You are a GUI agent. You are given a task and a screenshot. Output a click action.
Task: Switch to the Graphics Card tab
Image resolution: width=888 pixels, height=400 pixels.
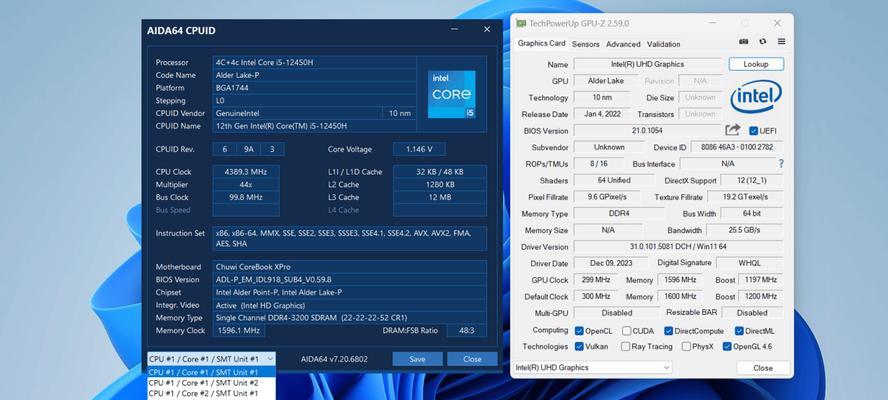pyautogui.click(x=541, y=43)
